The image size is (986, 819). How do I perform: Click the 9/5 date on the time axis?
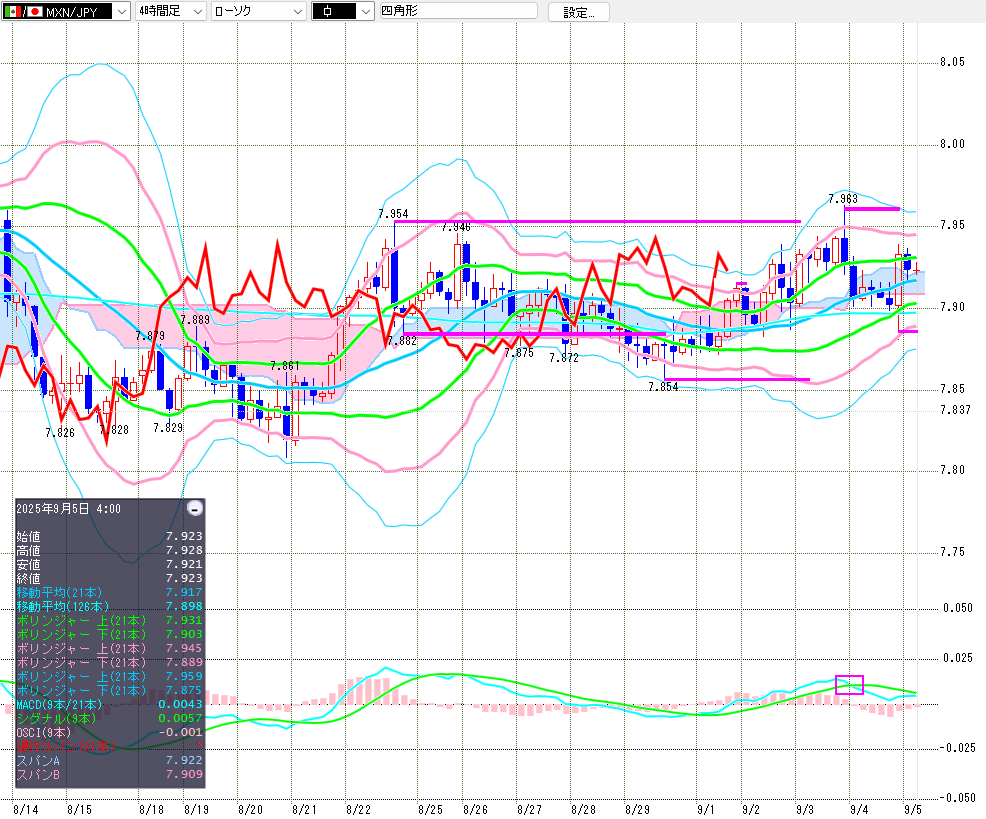pos(912,810)
